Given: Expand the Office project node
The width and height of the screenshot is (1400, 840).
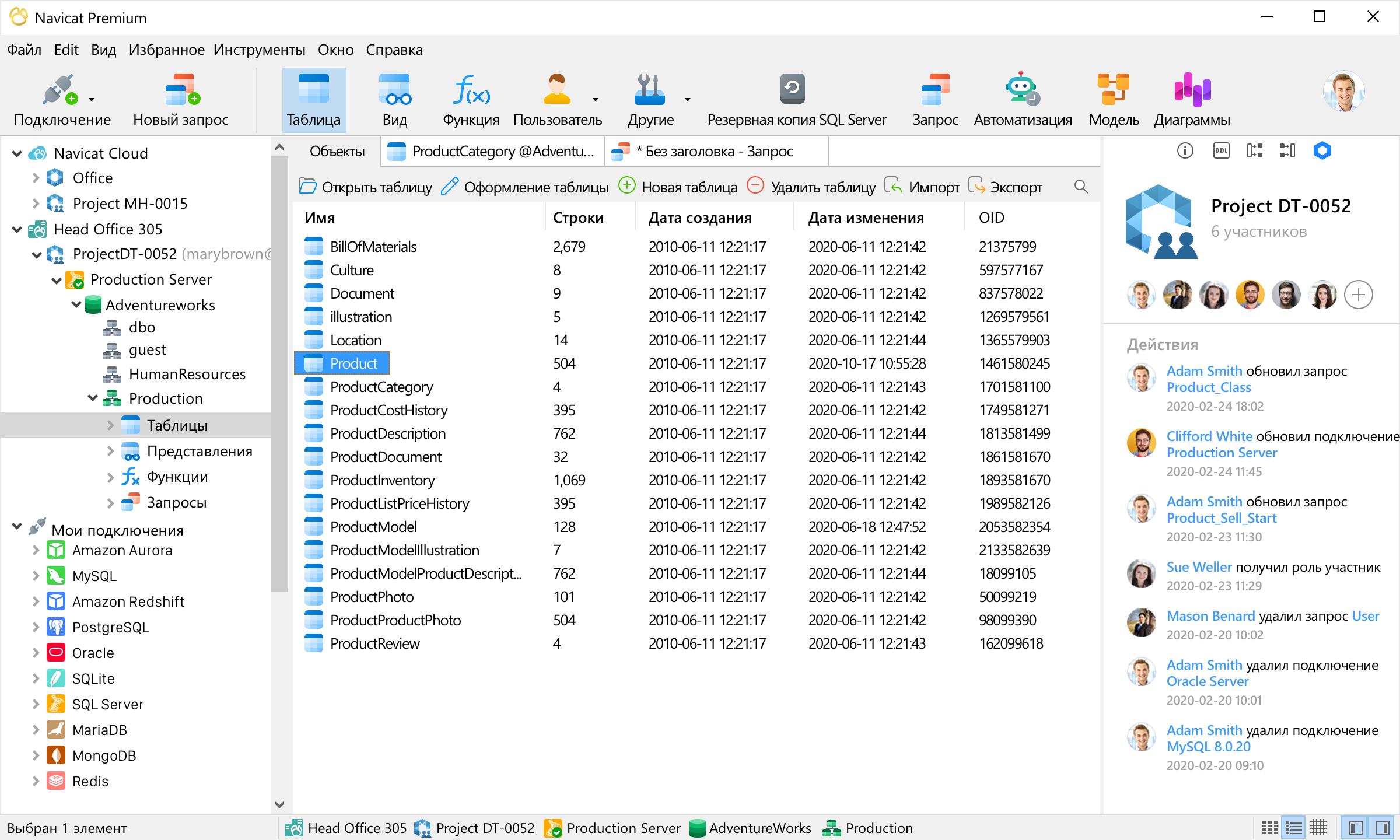Looking at the screenshot, I should pos(36,178).
